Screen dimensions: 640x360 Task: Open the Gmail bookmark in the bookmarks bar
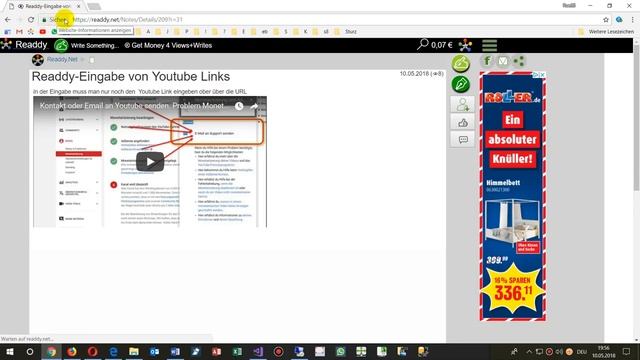(19, 31)
